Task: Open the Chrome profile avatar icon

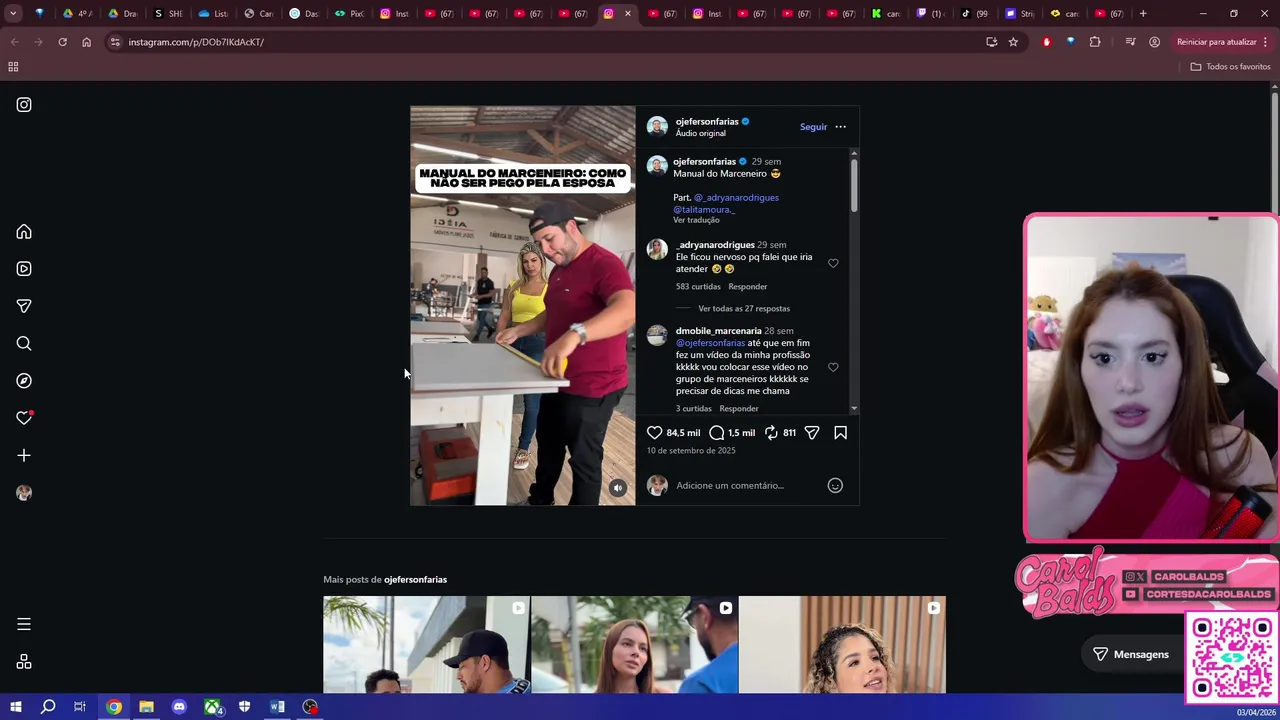Action: click(x=1154, y=42)
